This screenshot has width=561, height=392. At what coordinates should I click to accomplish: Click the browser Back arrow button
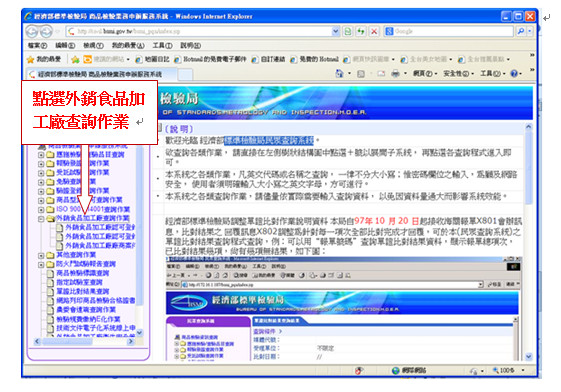[32, 31]
